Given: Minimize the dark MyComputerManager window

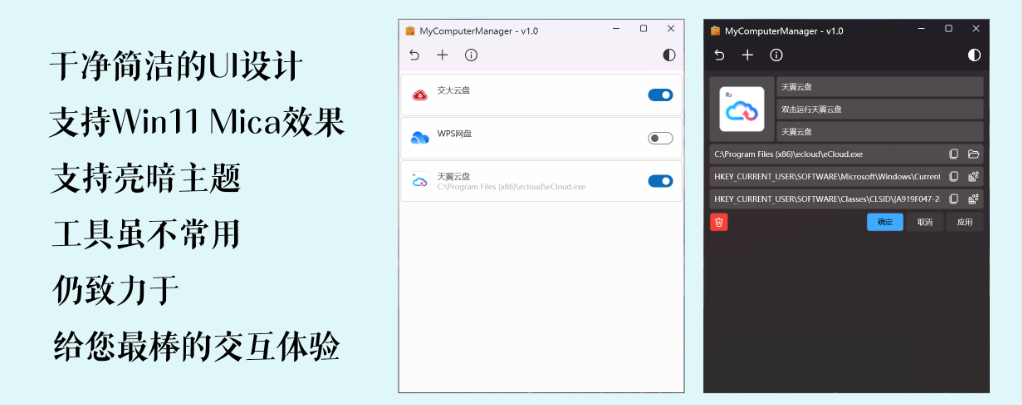Looking at the screenshot, I should tap(921, 29).
